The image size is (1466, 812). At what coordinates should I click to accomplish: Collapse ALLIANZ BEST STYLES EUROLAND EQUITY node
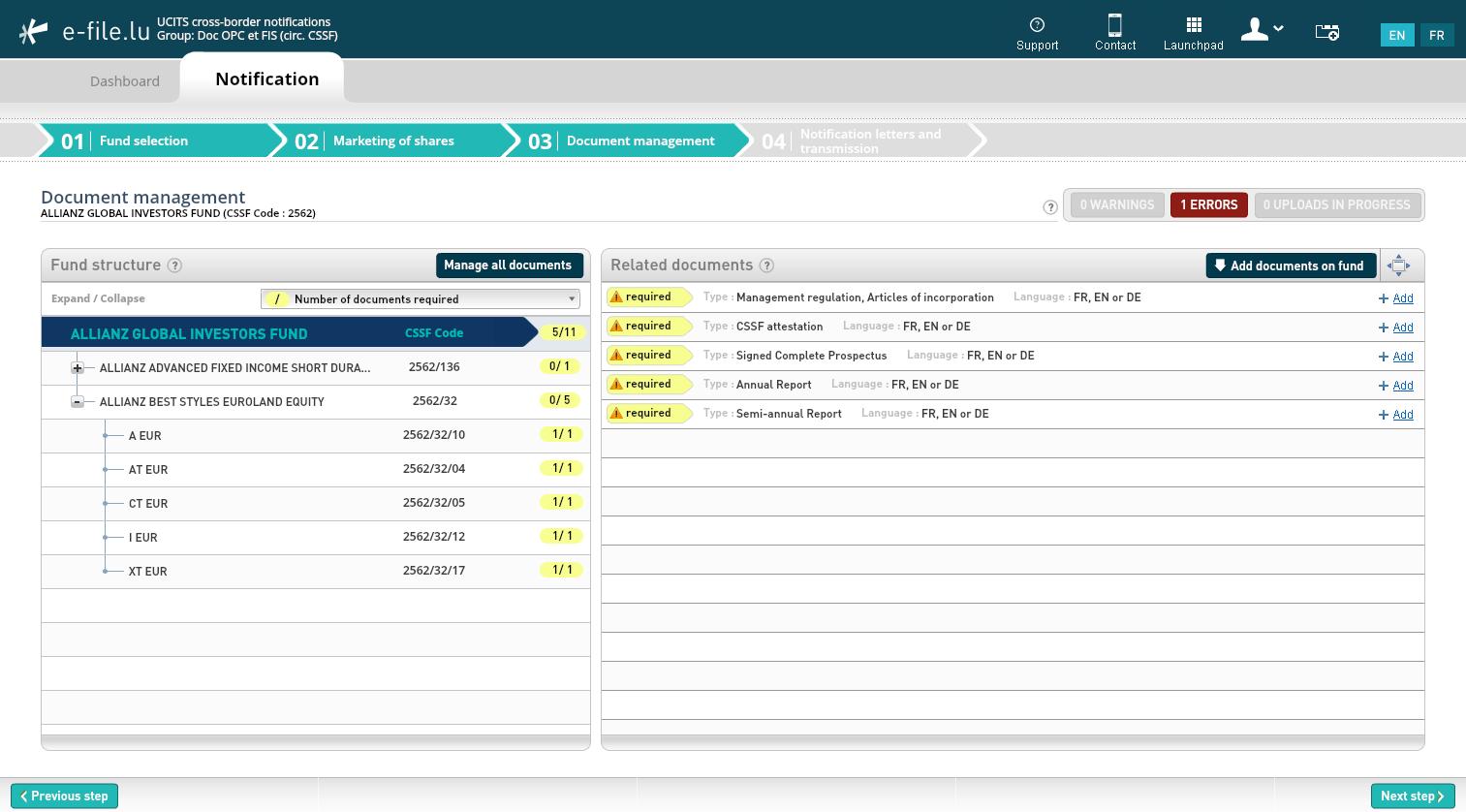tap(78, 402)
